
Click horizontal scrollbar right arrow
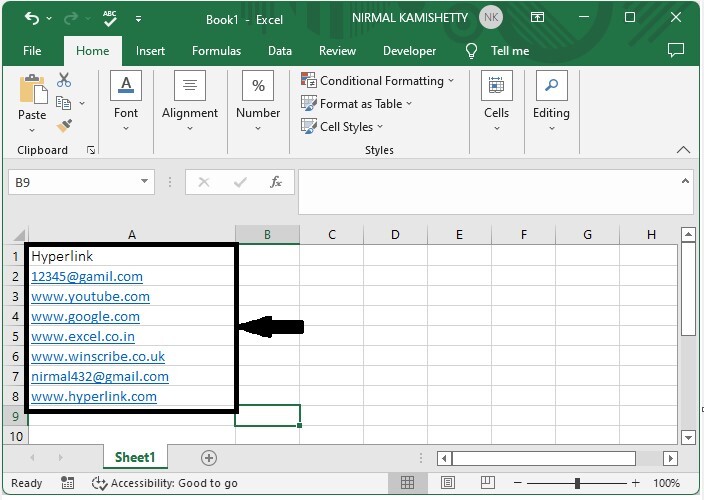[x=670, y=458]
